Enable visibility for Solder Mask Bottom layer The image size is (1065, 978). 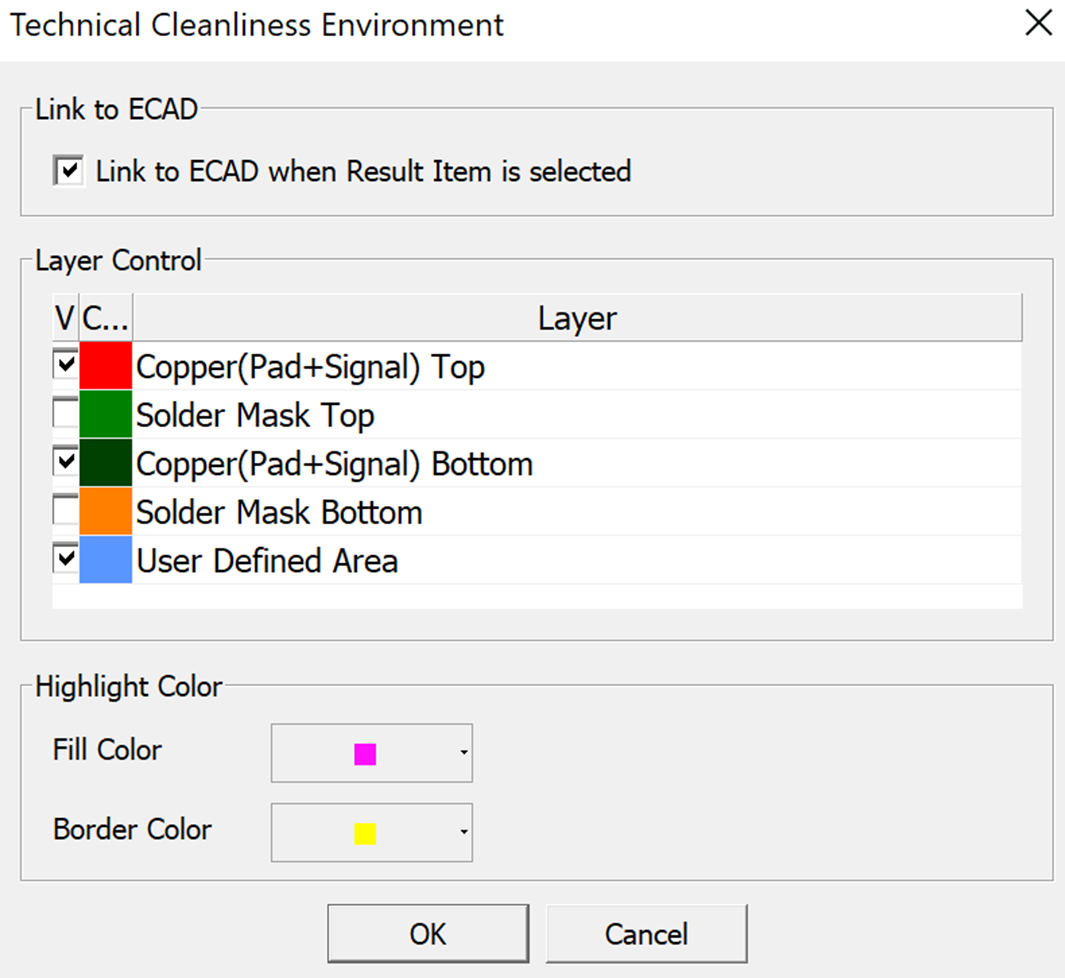coord(66,511)
